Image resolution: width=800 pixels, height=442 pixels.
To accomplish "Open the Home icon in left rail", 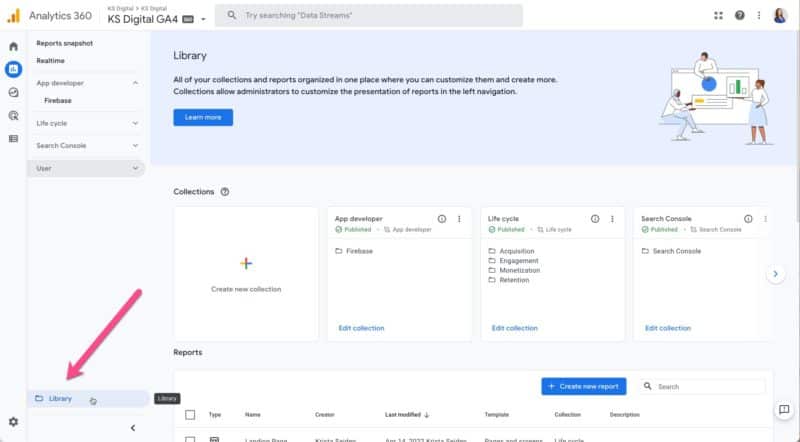I will tap(13, 47).
